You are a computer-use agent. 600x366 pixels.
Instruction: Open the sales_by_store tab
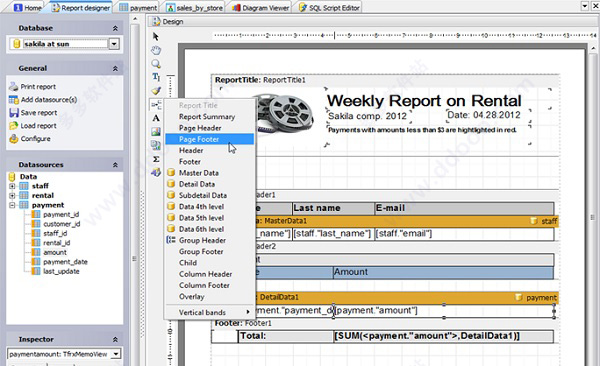tap(195, 7)
